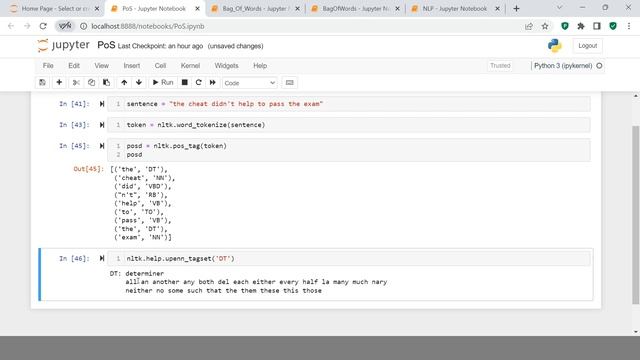640x360 pixels.
Task: Reload the page
Action: tap(43, 26)
